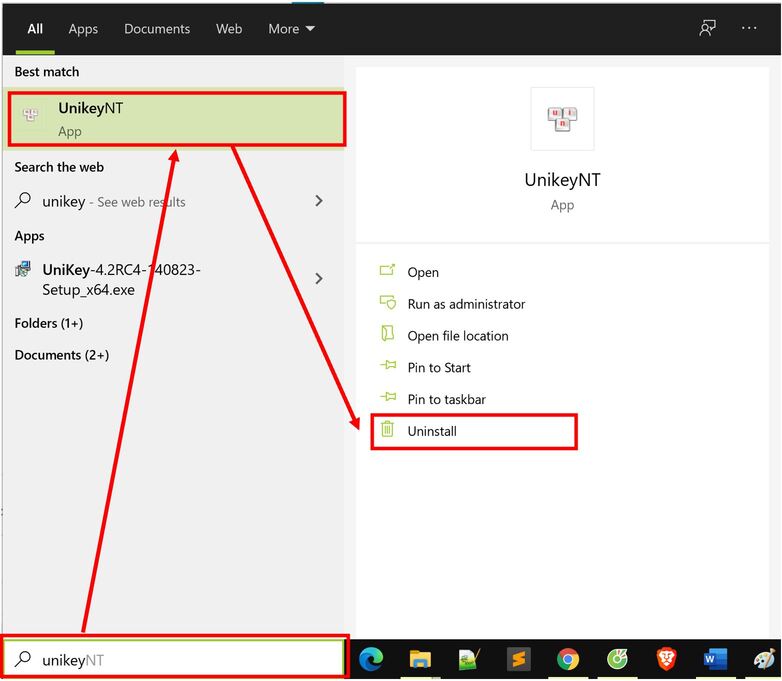Screen dimensions: 782x681
Task: Choose Run as administrator
Action: [466, 304]
